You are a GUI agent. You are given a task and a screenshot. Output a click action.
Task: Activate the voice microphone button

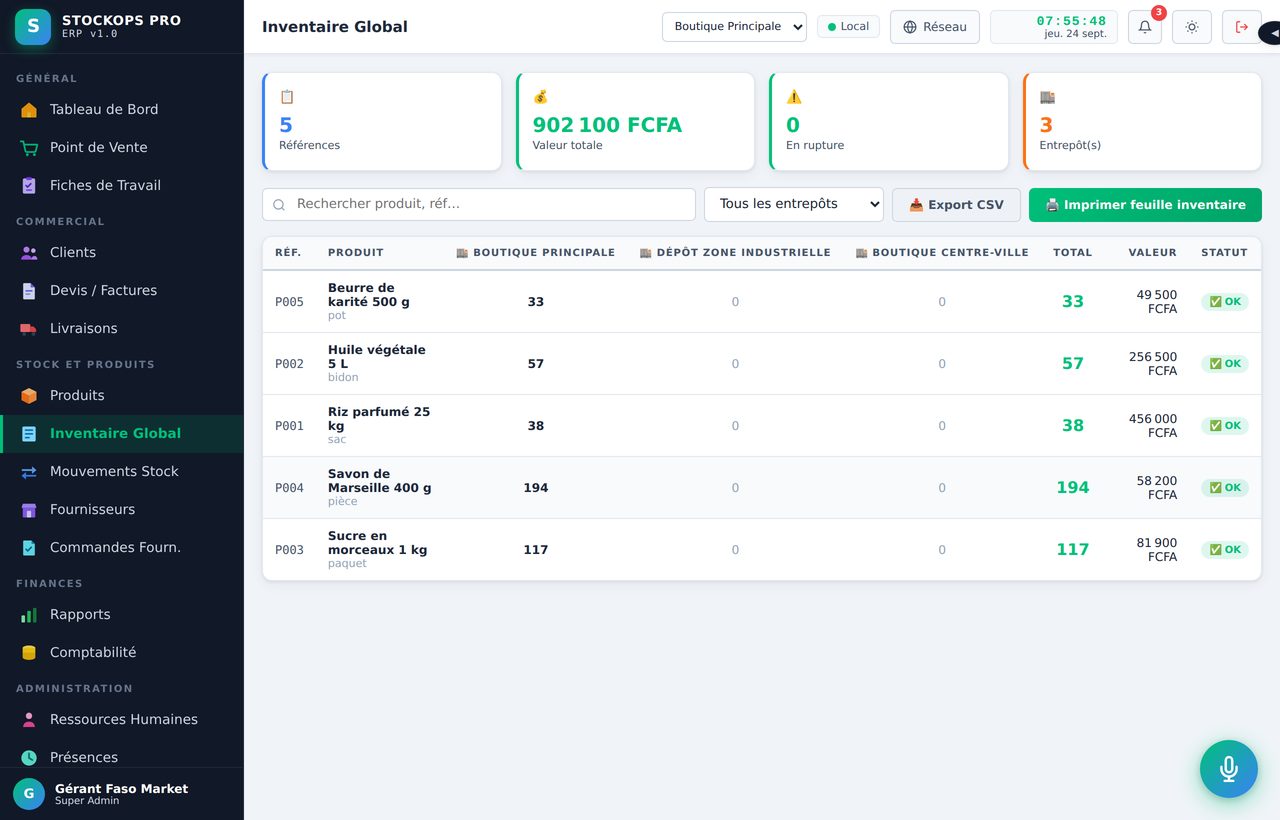(x=1229, y=769)
